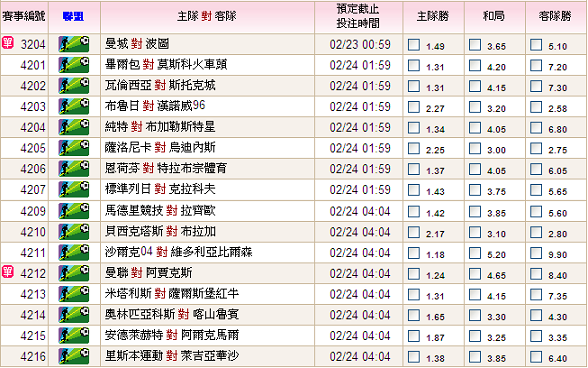Click the 賽事編號 column header
Image resolution: width=588 pixels, height=368 pixels.
24,16
